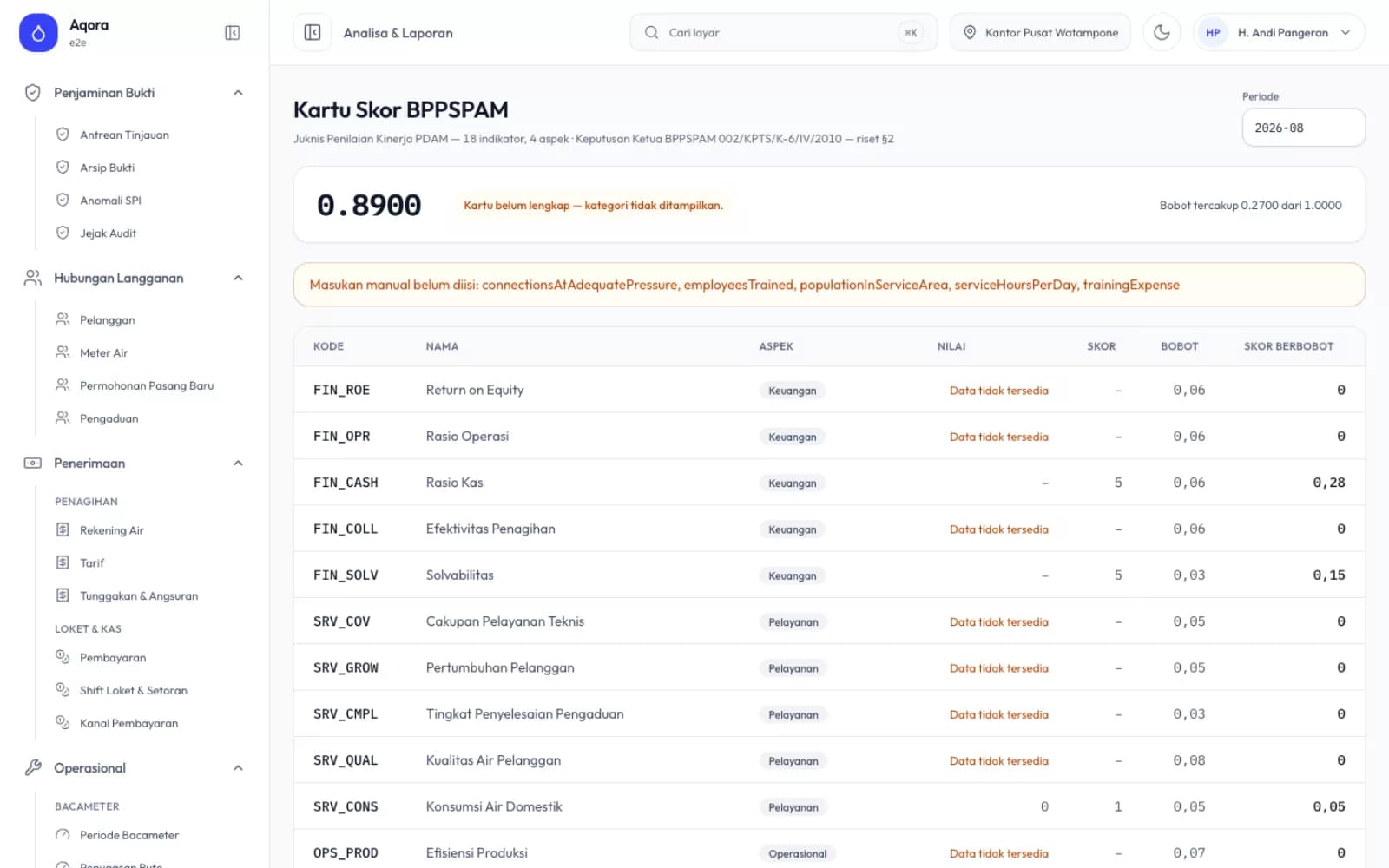1389x868 pixels.
Task: Click Konsumsi Air Domestik row name
Action: tap(494, 806)
